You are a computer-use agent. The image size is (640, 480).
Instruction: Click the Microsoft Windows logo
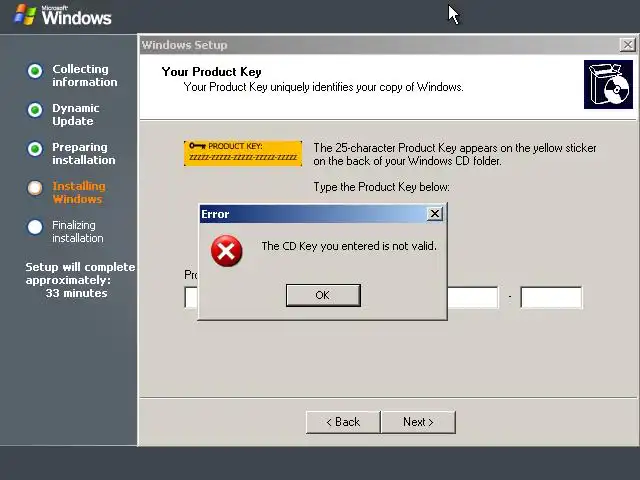(x=62, y=15)
